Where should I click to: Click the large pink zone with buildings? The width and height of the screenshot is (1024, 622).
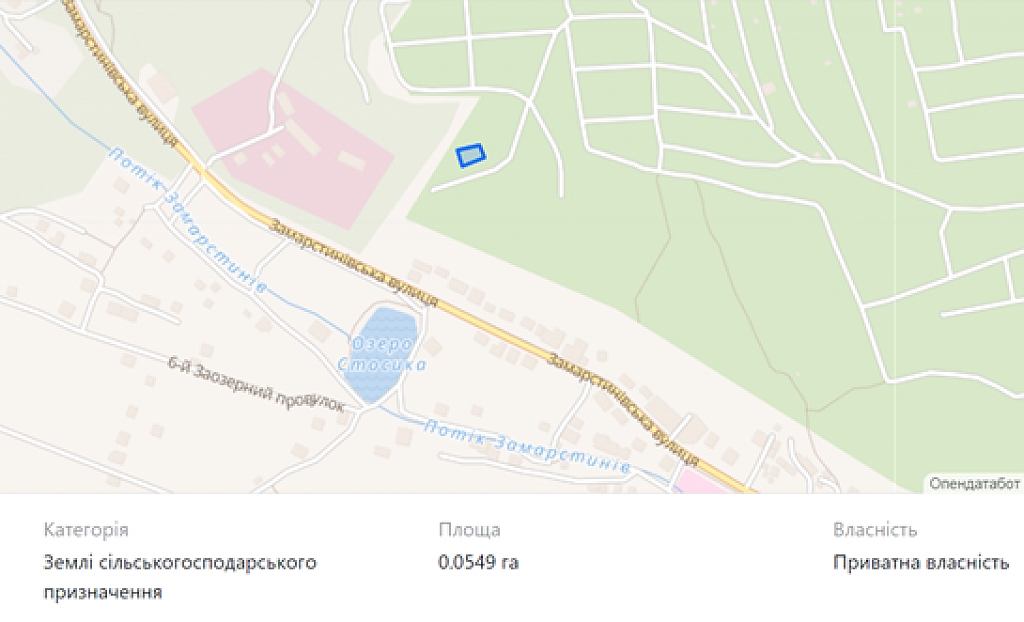pos(293,147)
